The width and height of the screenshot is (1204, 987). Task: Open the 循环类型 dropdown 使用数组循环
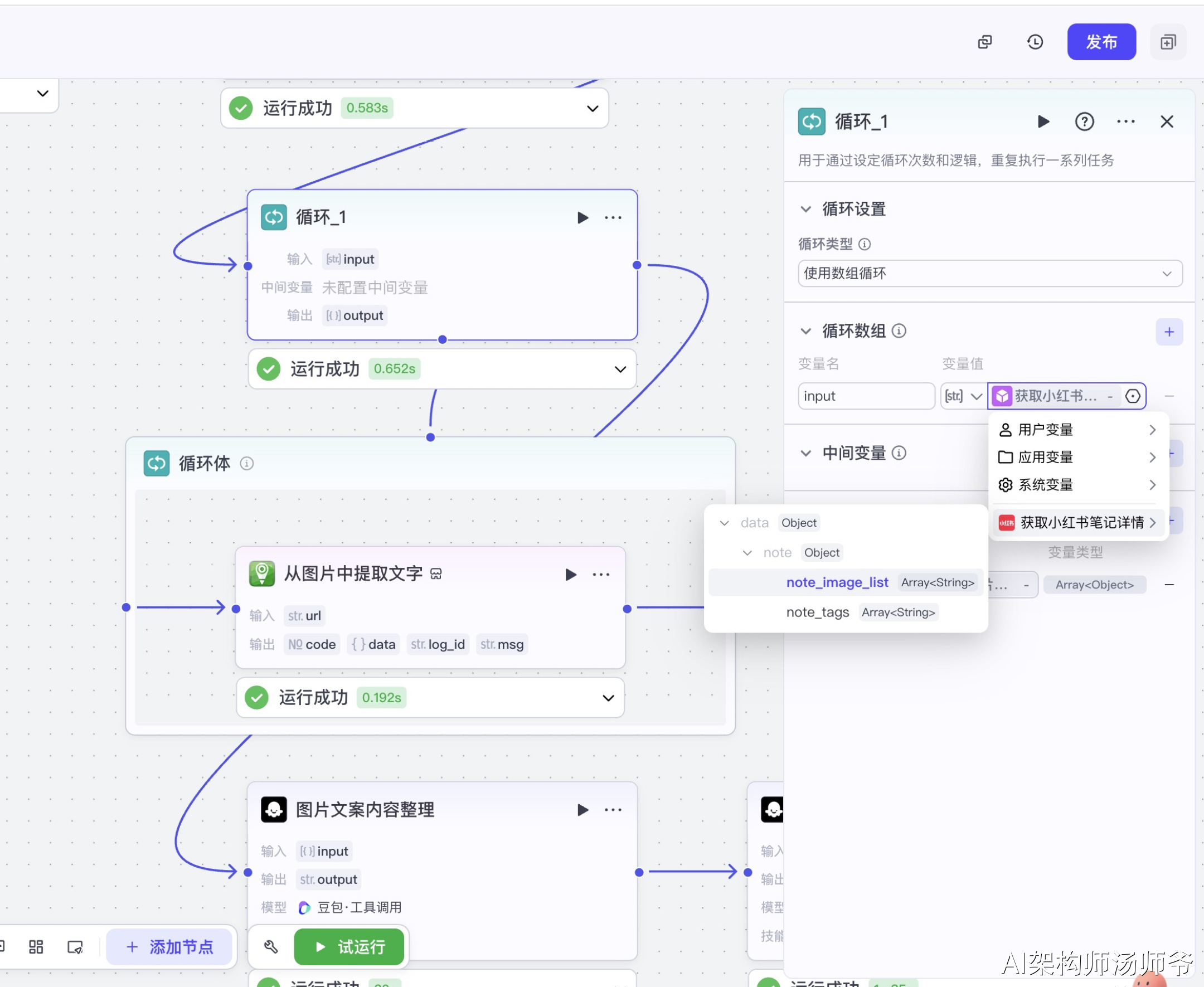click(x=989, y=274)
